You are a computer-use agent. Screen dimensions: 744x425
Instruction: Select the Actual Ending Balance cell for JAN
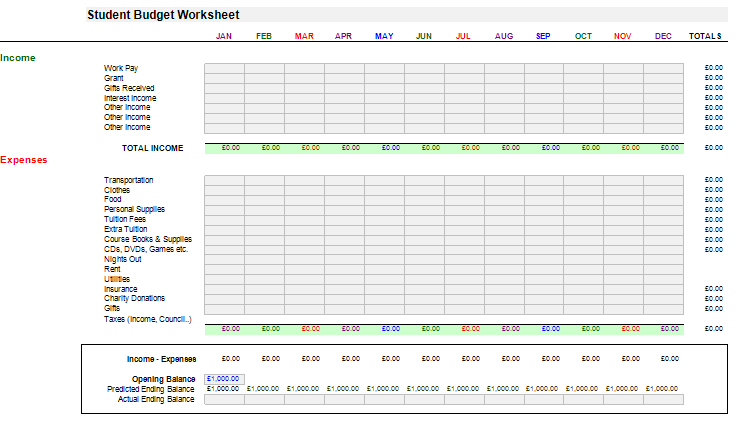point(224,399)
